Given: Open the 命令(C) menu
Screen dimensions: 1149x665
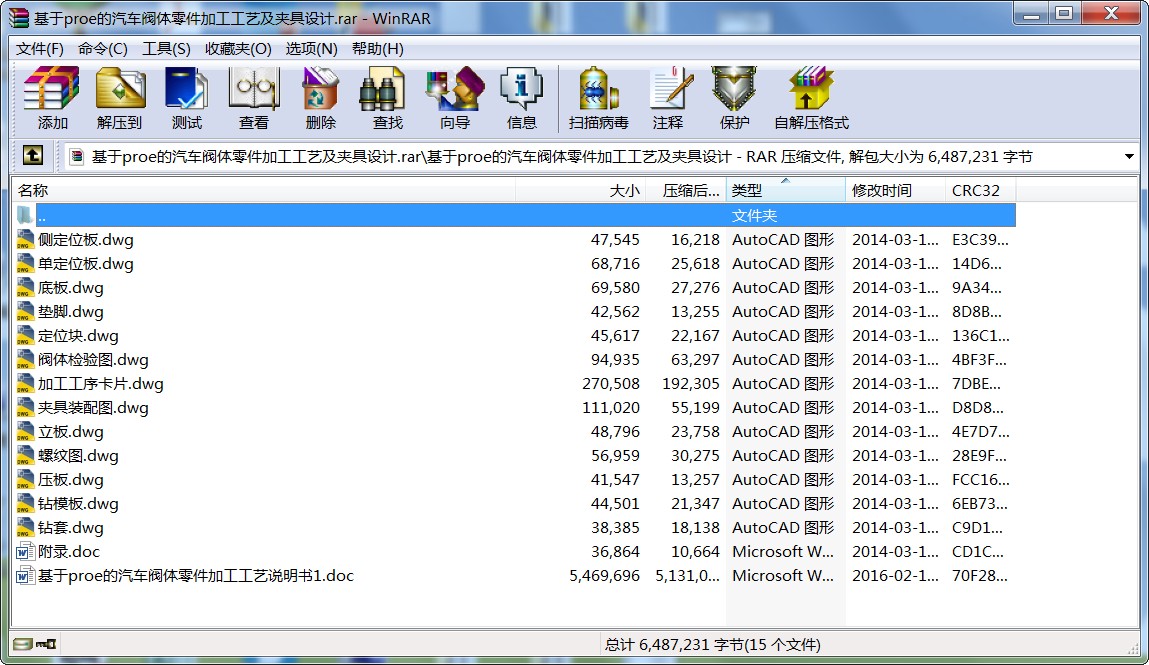Looking at the screenshot, I should click(x=103, y=48).
